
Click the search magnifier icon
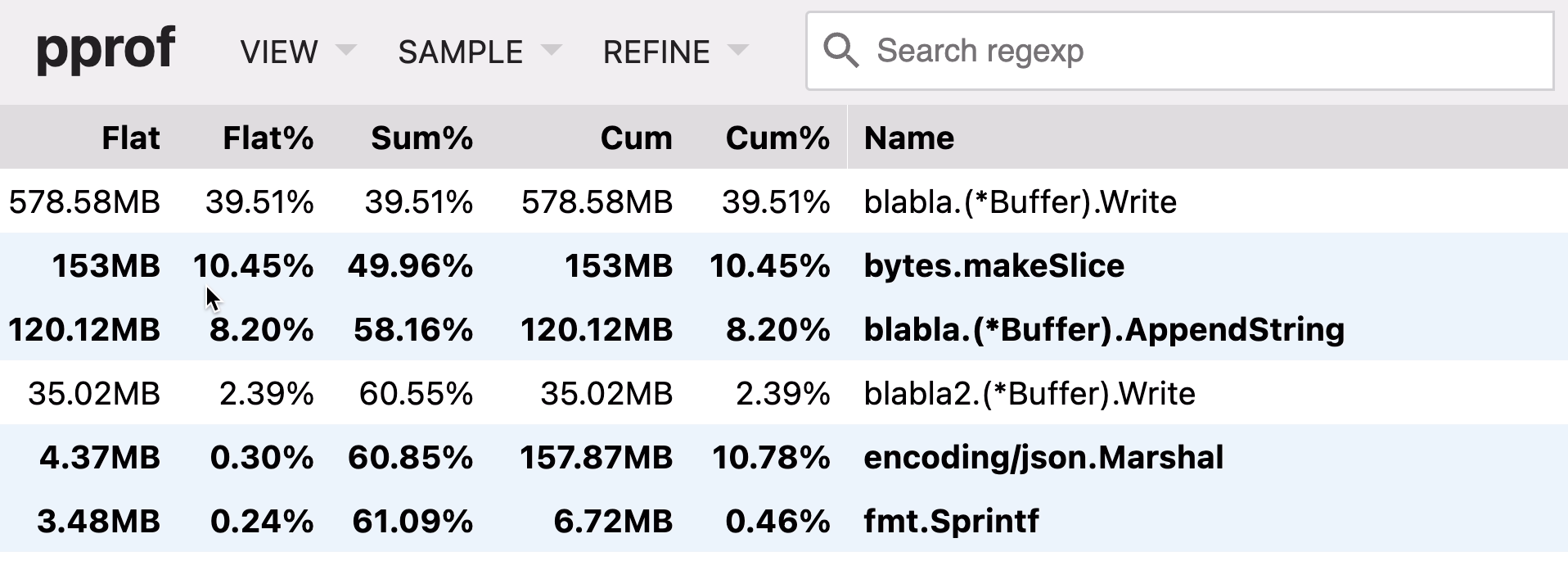(841, 51)
